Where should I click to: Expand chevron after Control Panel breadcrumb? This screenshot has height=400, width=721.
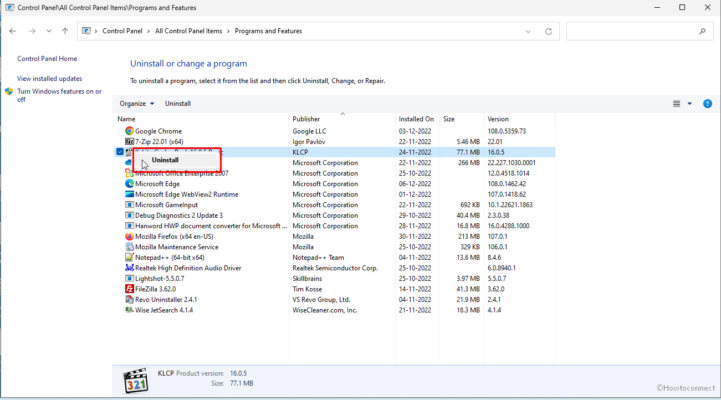pos(149,31)
